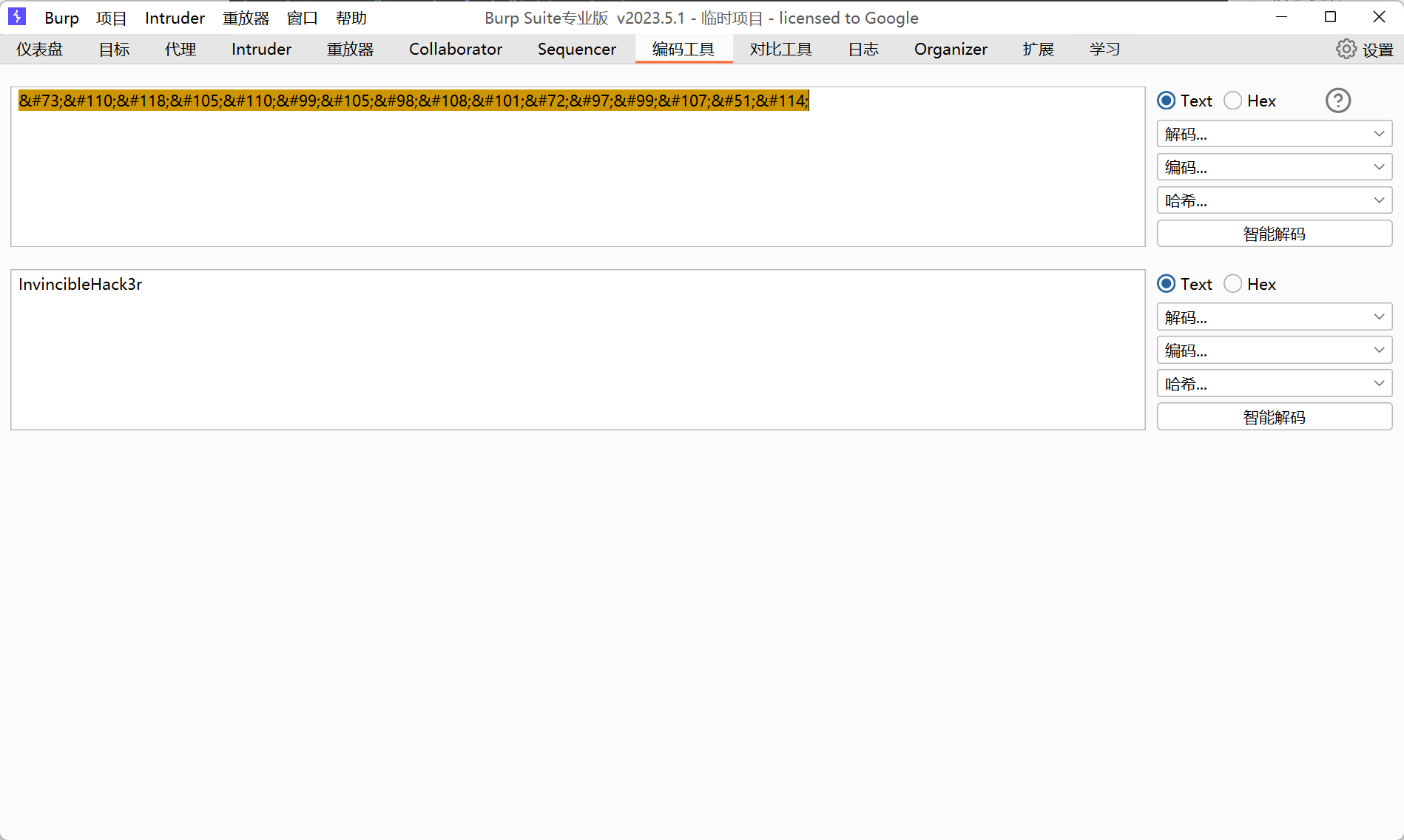Switch to the 仪表盘 tab
Image resolution: width=1404 pixels, height=840 pixels.
point(40,49)
